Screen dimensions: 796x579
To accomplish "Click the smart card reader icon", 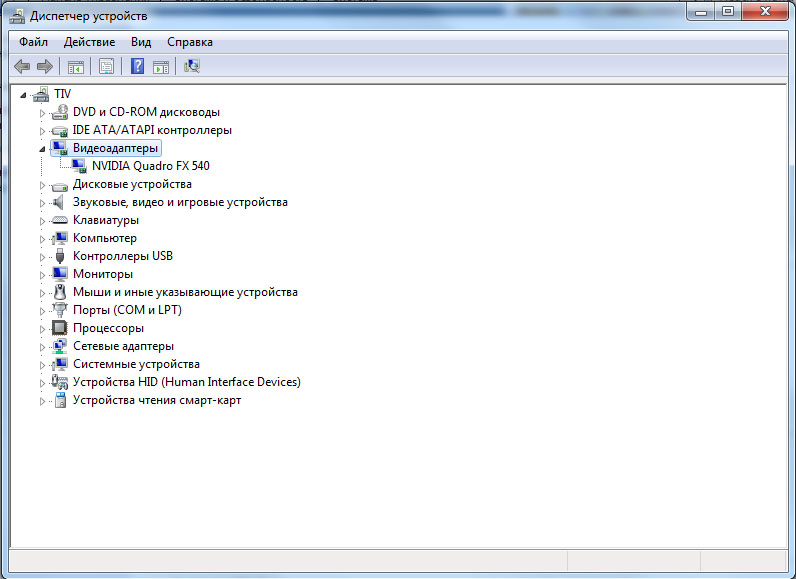I will point(60,400).
